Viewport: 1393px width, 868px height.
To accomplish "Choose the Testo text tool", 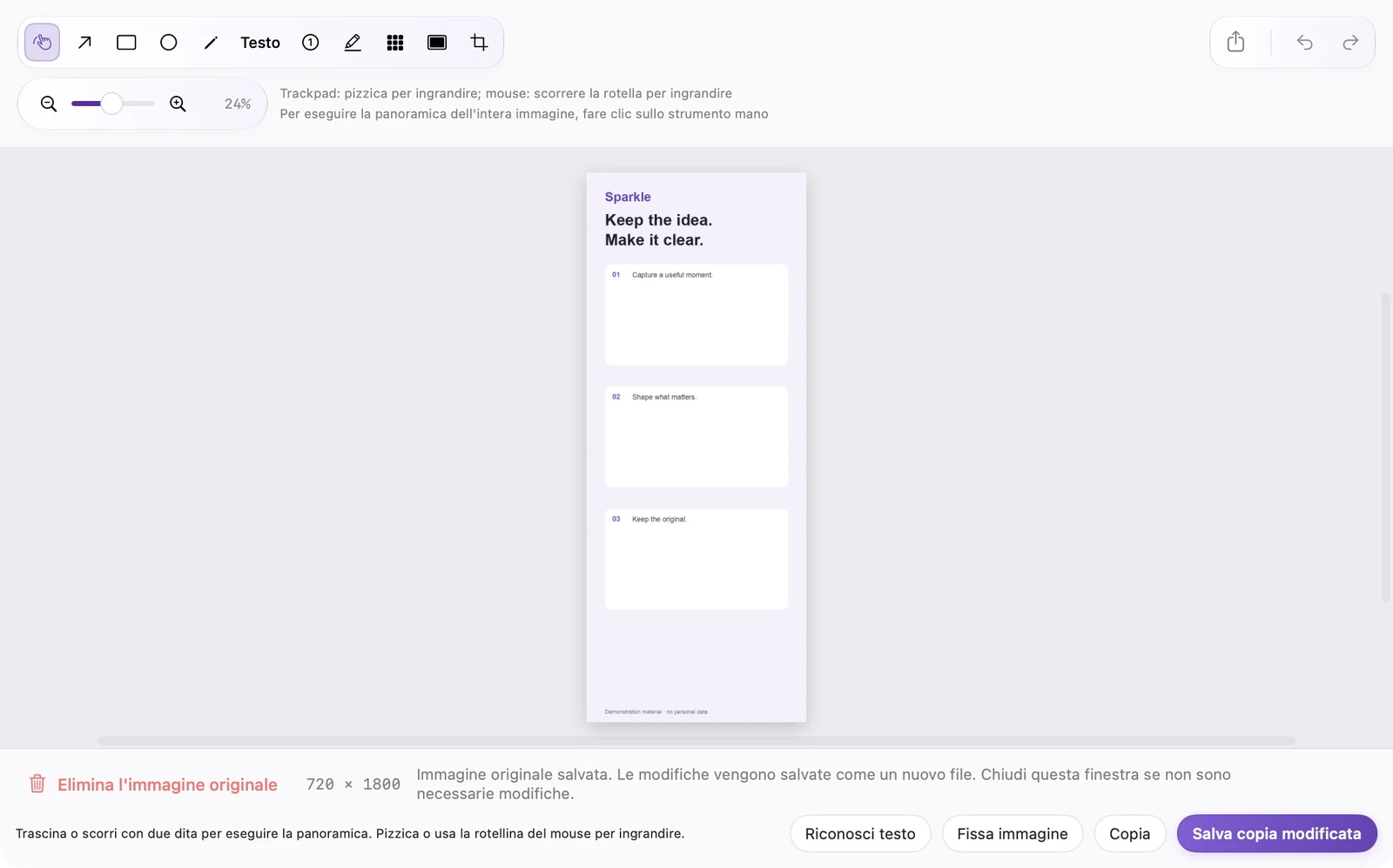I will click(260, 43).
